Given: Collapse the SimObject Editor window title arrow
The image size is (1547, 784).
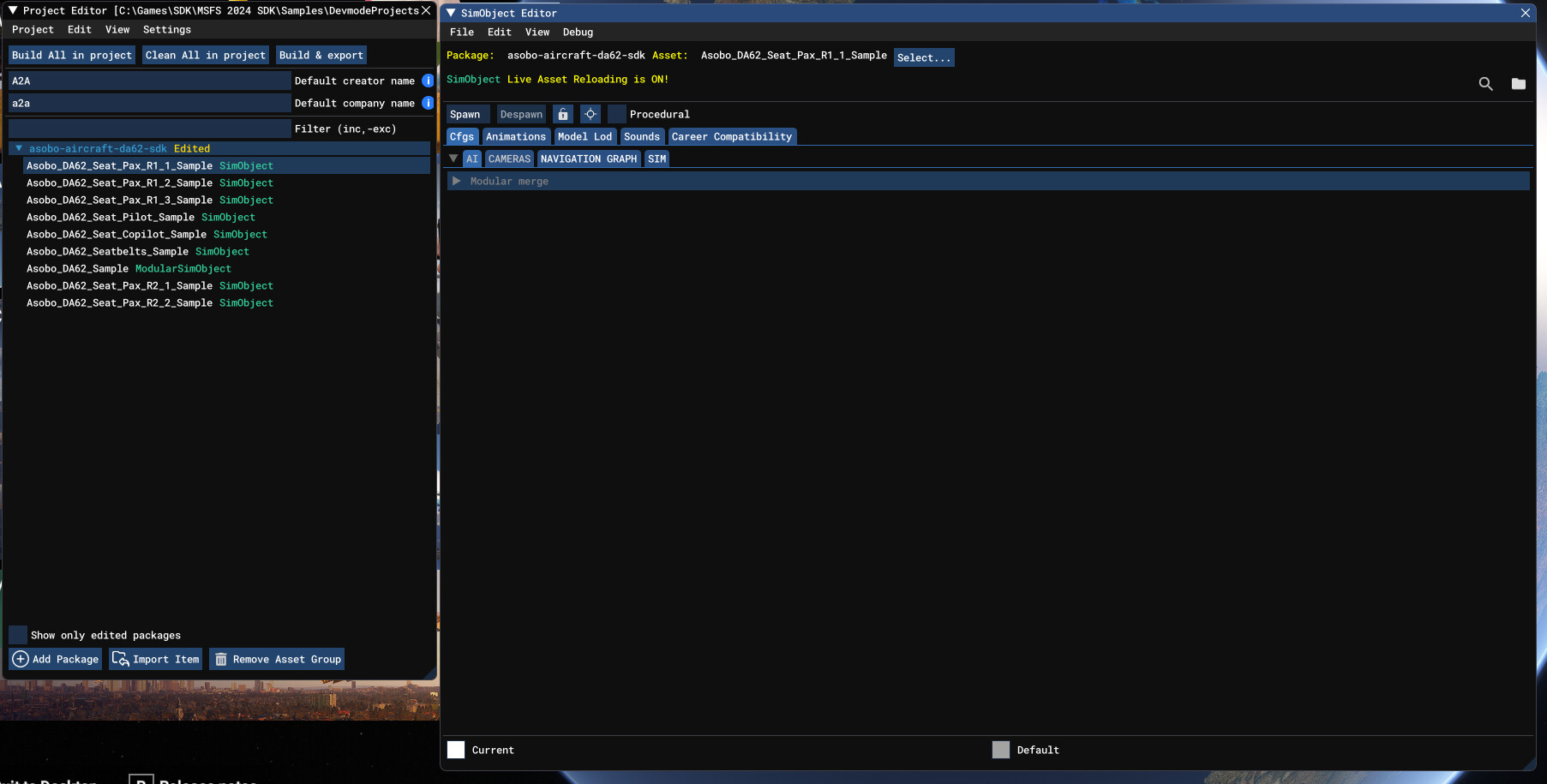Looking at the screenshot, I should click(x=451, y=13).
